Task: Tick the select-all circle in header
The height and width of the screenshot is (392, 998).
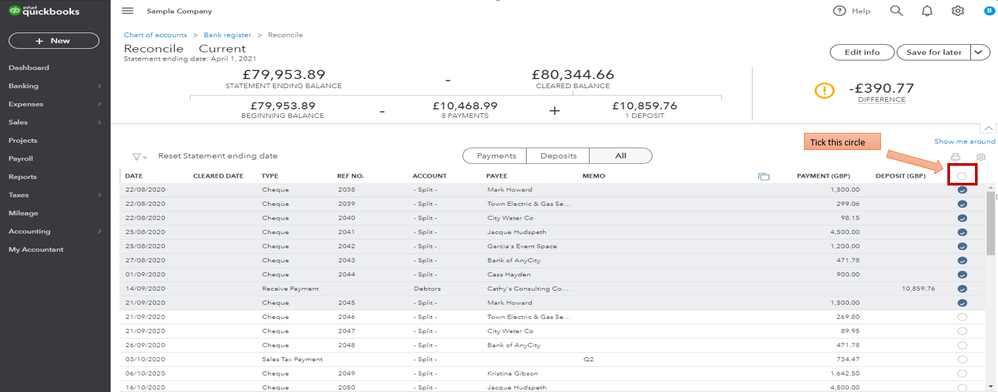Action: click(x=962, y=176)
